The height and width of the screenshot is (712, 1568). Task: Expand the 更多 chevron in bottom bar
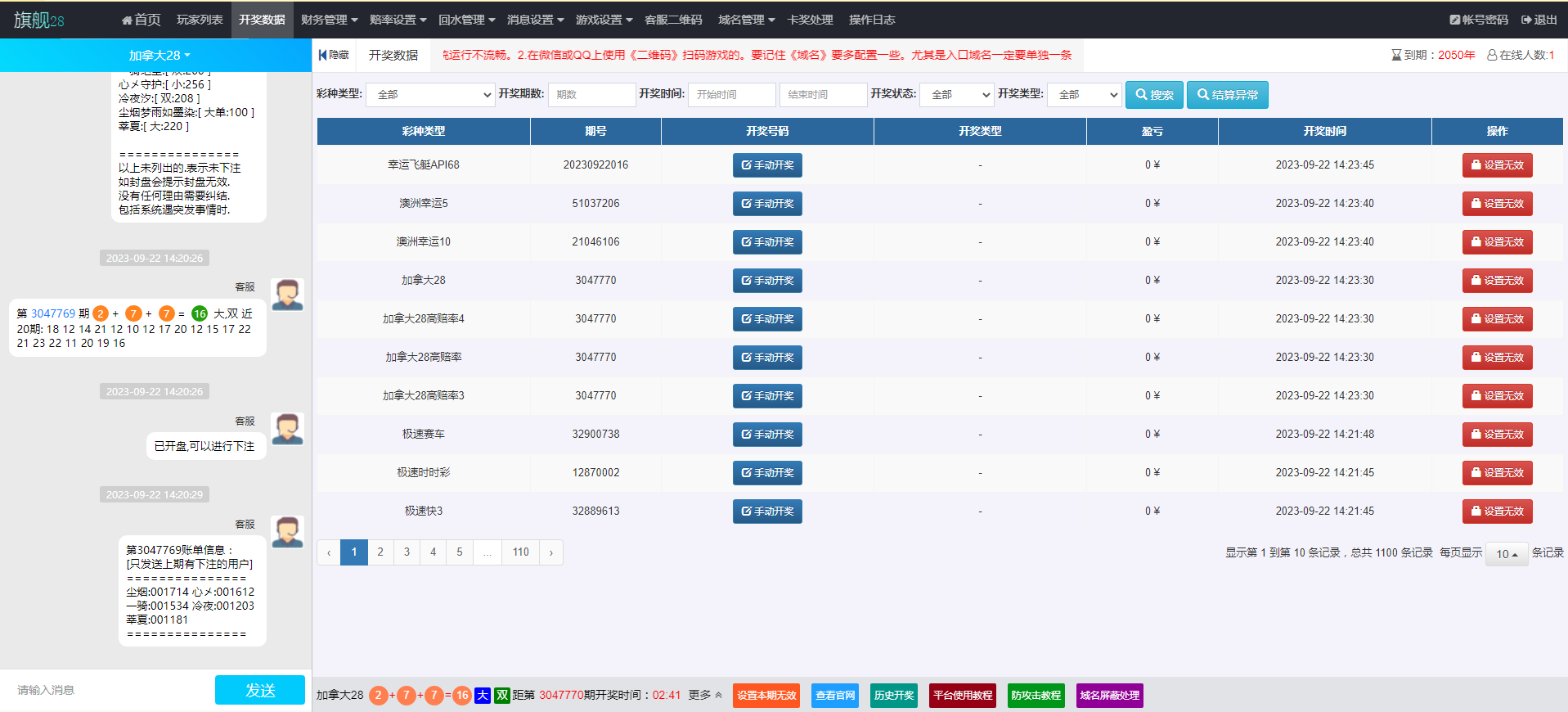pos(718,695)
